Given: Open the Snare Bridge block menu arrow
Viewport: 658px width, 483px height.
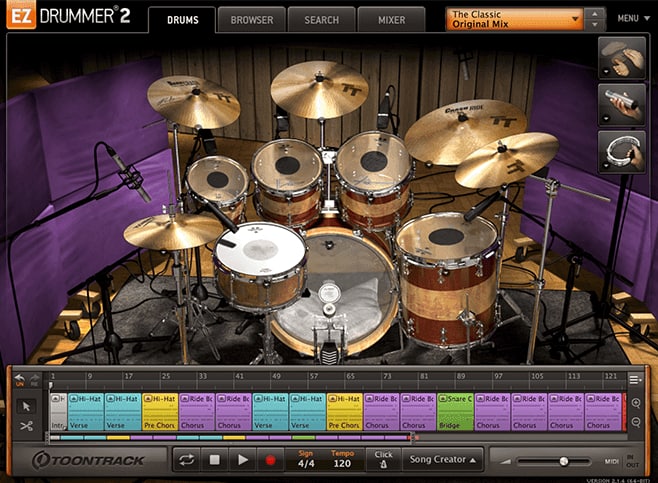Looking at the screenshot, I should click(x=443, y=399).
